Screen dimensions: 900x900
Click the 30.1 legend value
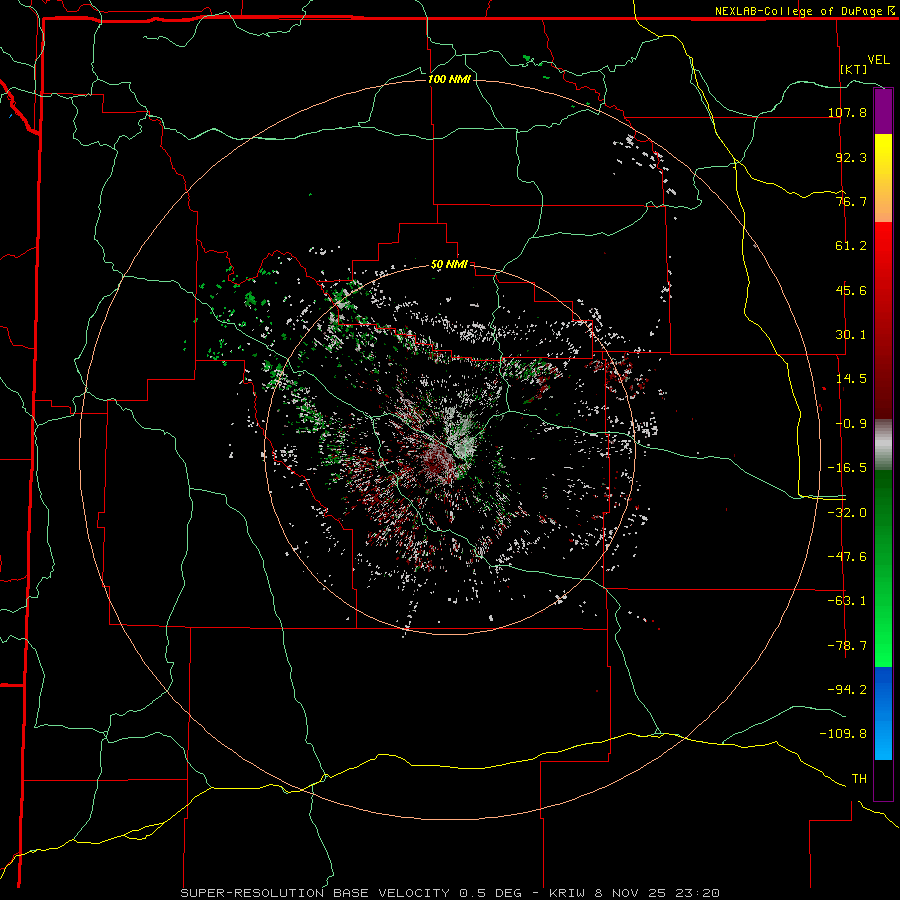pyautogui.click(x=851, y=335)
